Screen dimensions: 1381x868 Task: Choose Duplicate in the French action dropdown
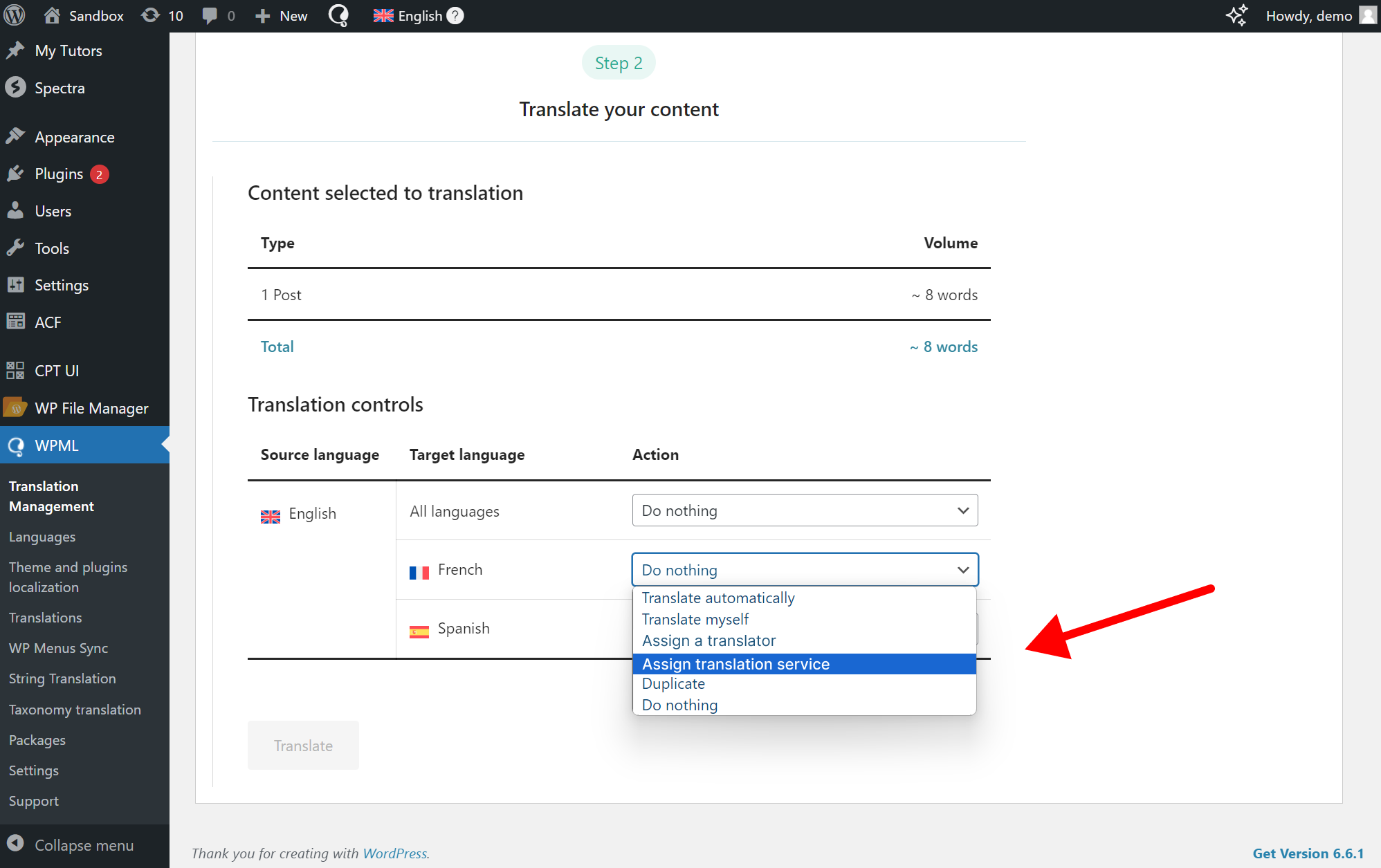673,683
